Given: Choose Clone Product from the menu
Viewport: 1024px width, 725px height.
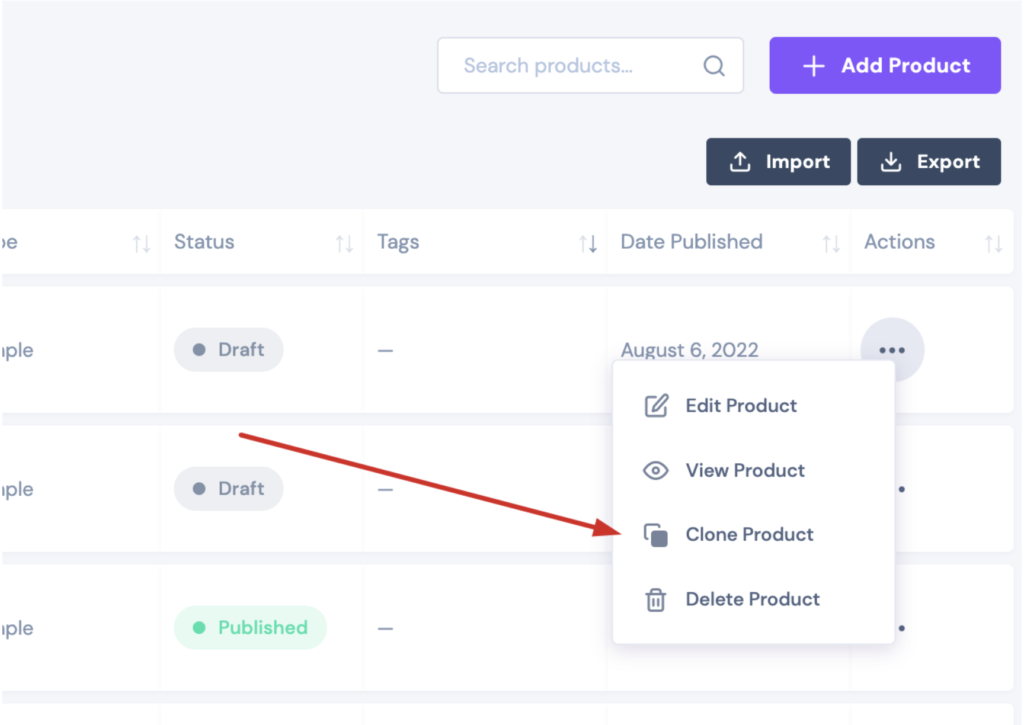Looking at the screenshot, I should coord(753,534).
